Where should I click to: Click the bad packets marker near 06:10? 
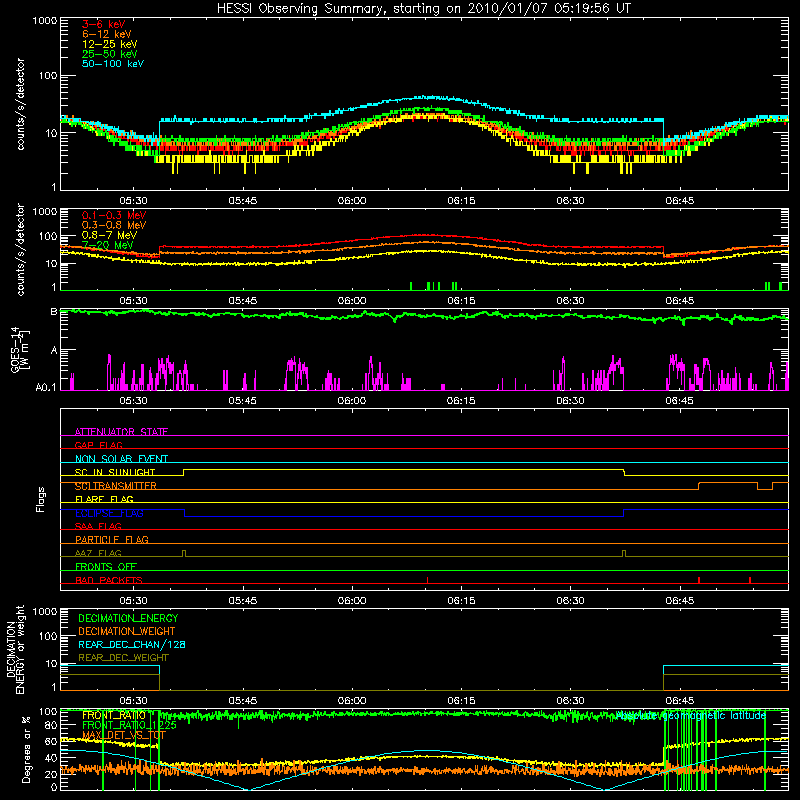pyautogui.click(x=428, y=580)
